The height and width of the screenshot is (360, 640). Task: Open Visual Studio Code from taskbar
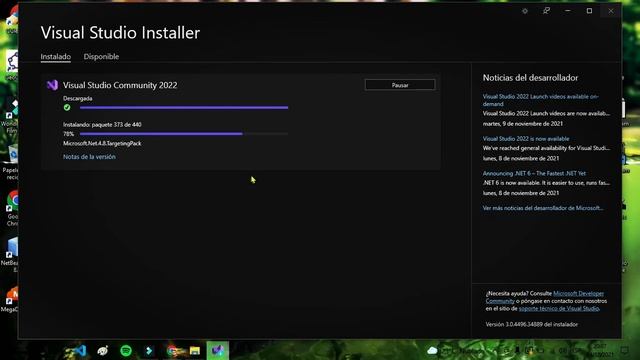[80, 351]
